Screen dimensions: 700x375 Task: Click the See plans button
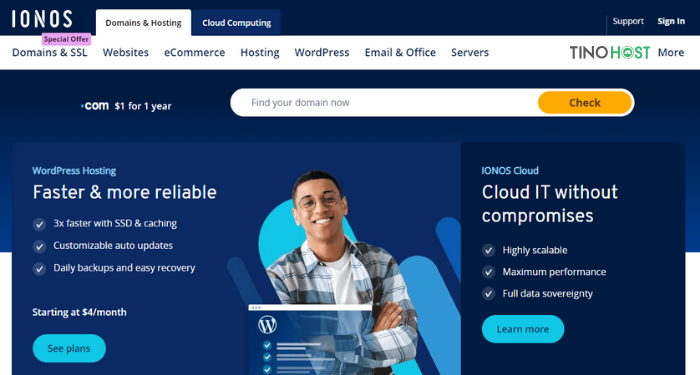pos(69,348)
